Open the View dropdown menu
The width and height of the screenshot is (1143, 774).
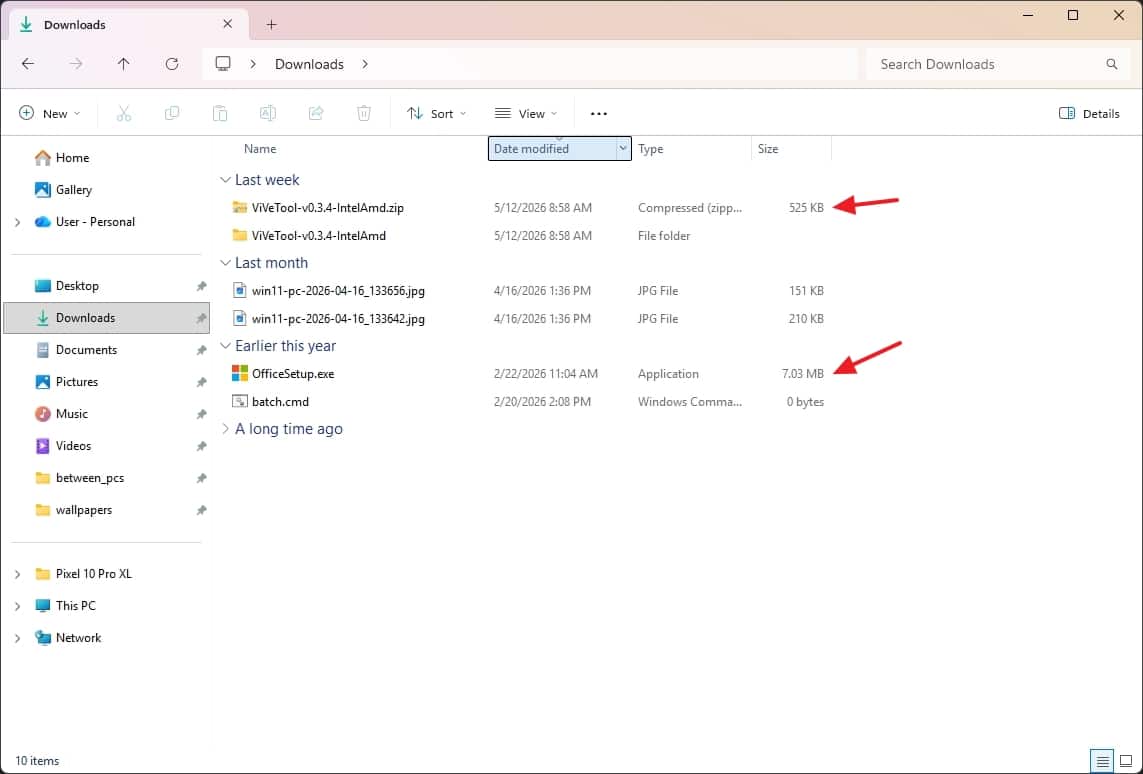click(526, 113)
